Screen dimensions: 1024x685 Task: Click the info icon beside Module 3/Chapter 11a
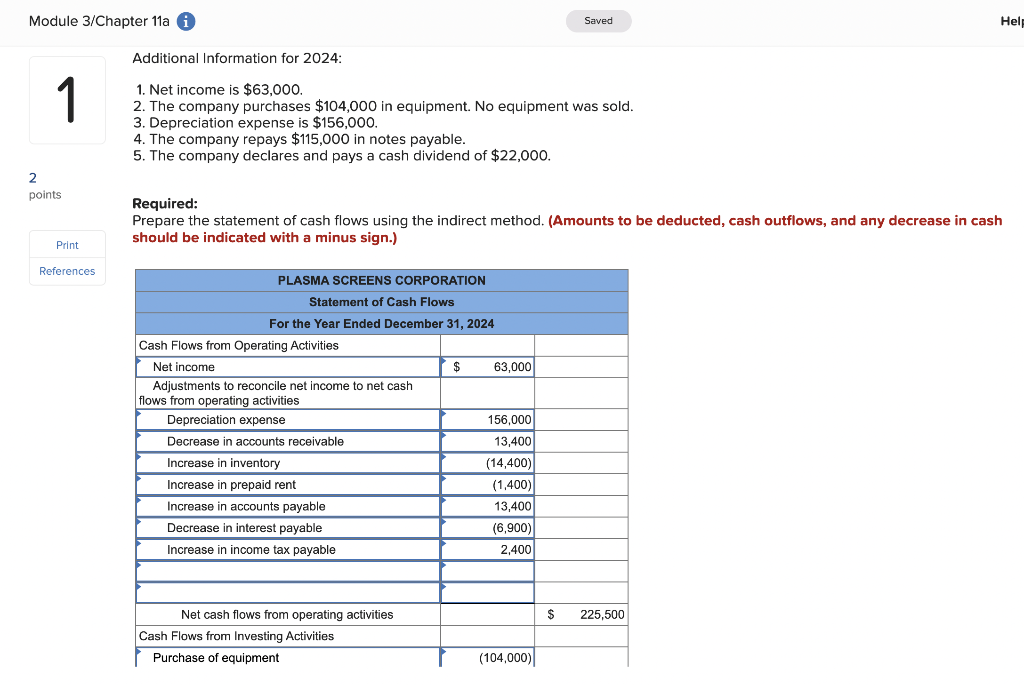pos(185,21)
